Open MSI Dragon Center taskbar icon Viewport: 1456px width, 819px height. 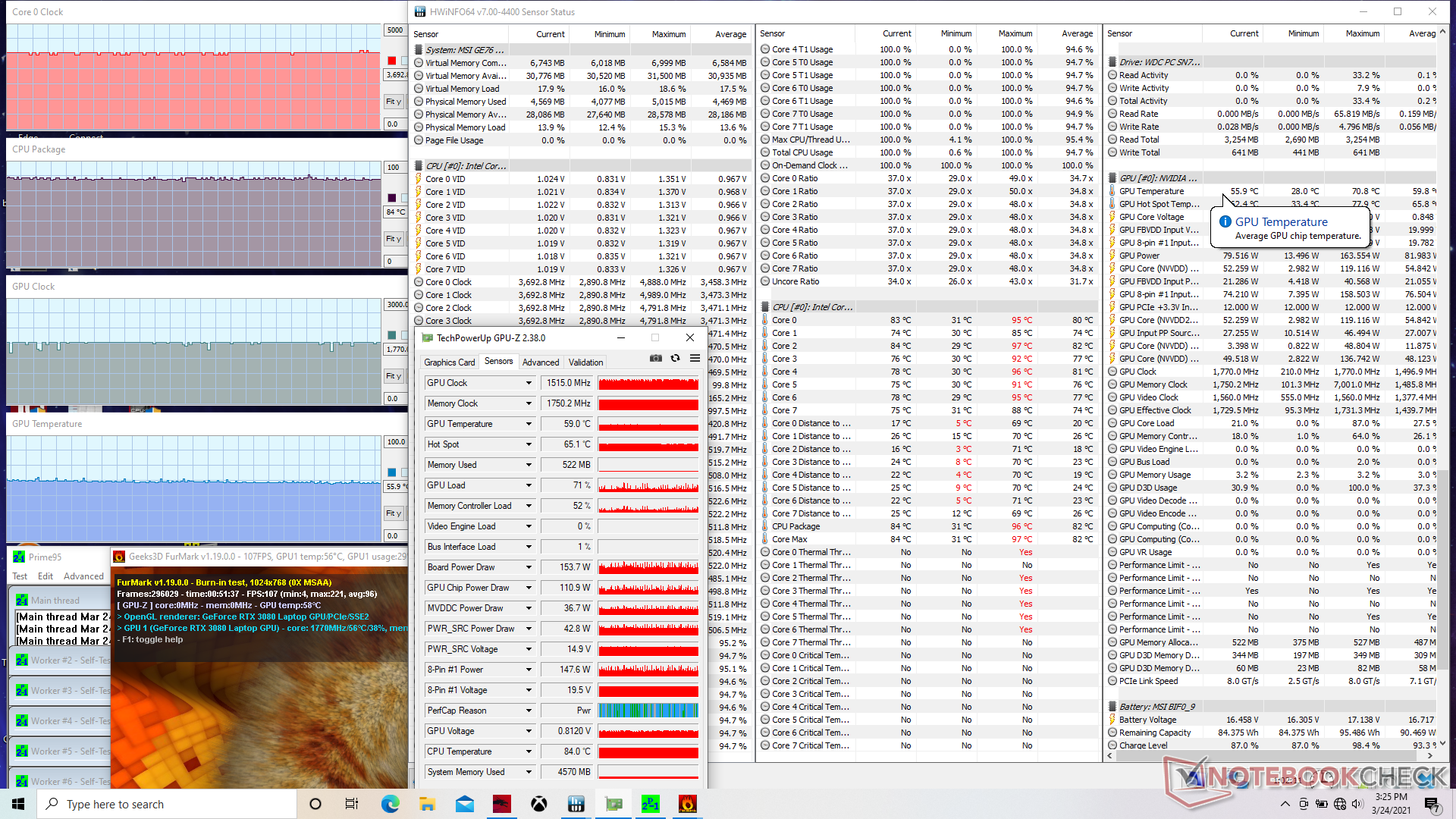click(502, 804)
